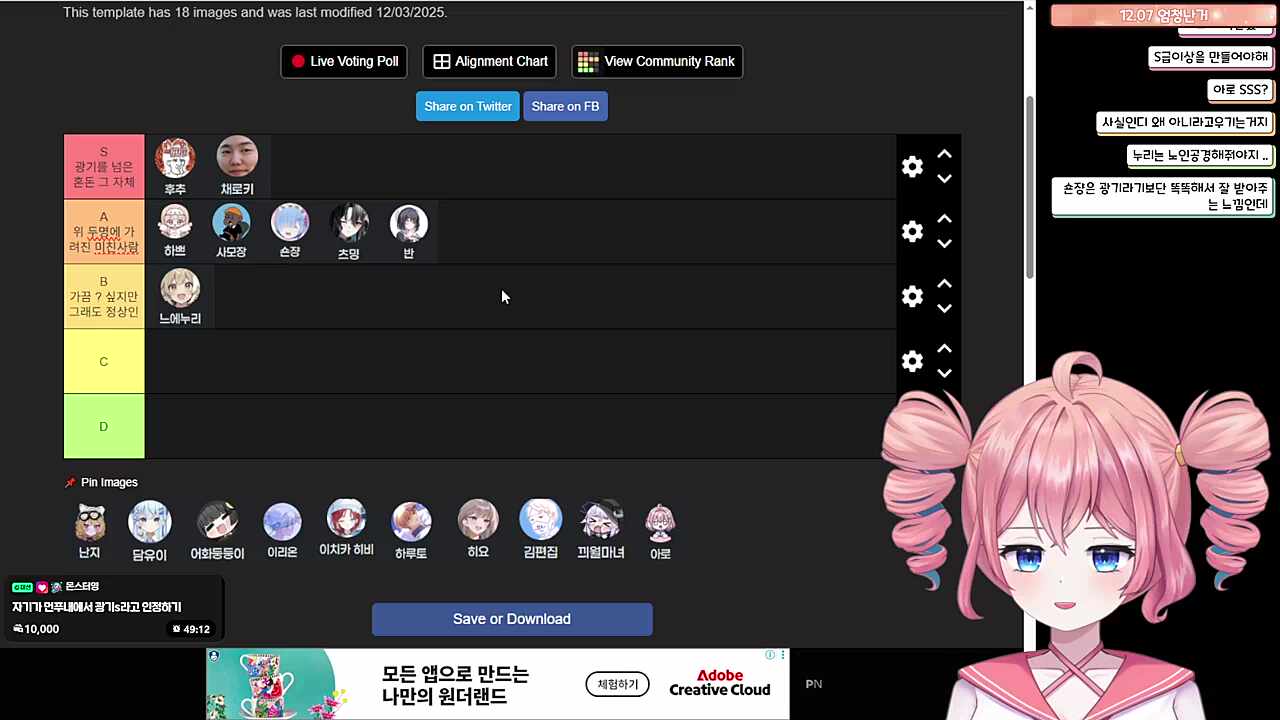Open the S tier settings gear

[912, 167]
